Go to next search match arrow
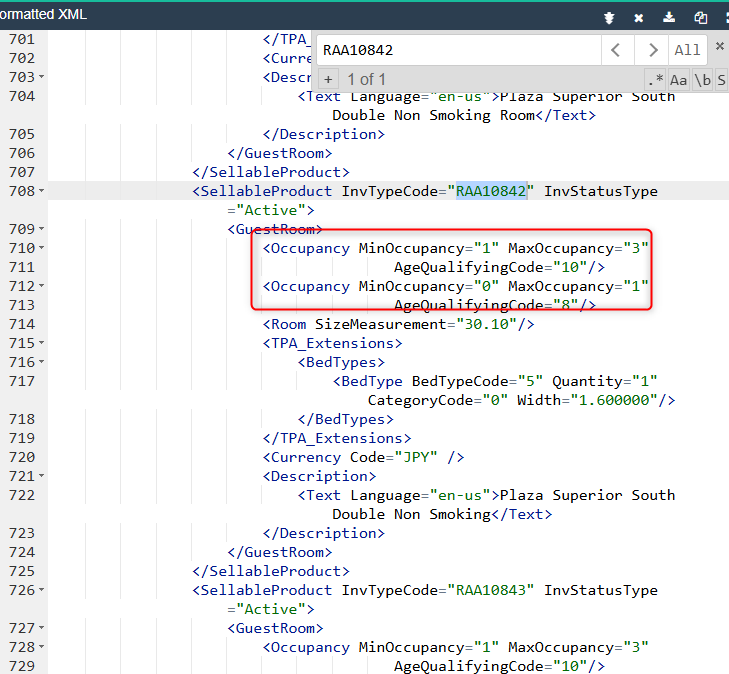Viewport: 729px width, 674px height. [x=651, y=50]
